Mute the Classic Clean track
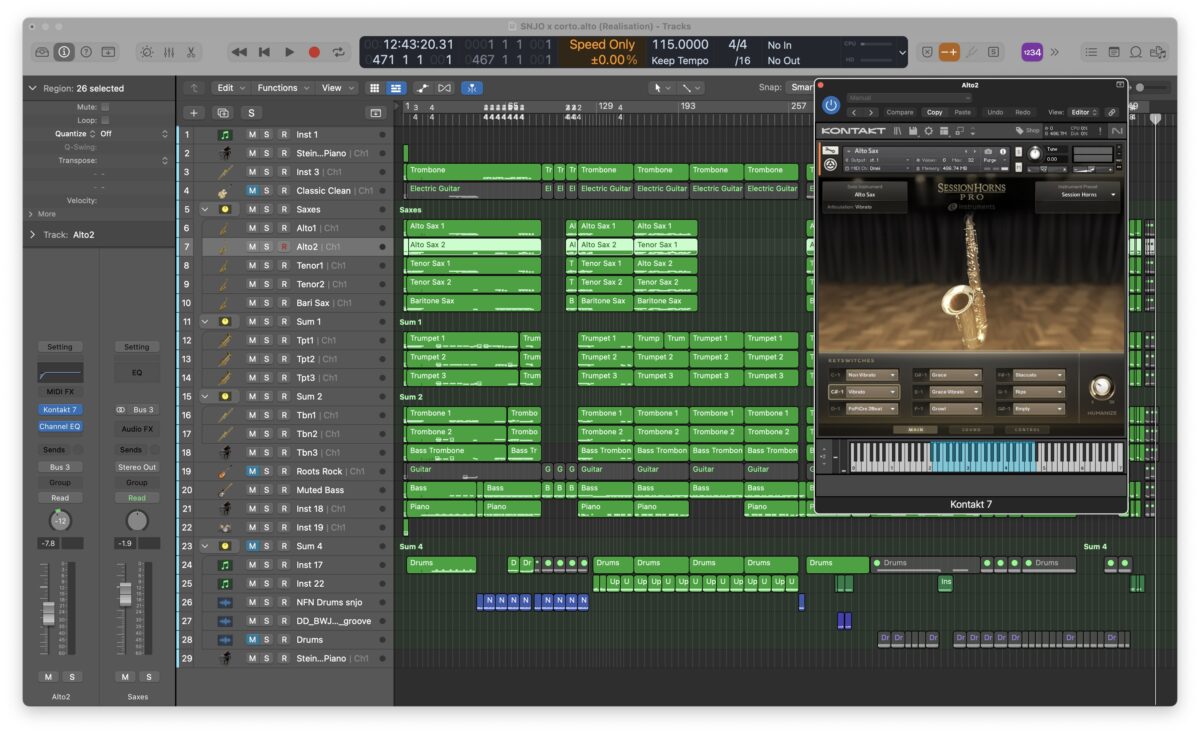The height and width of the screenshot is (734, 1200). (253, 190)
